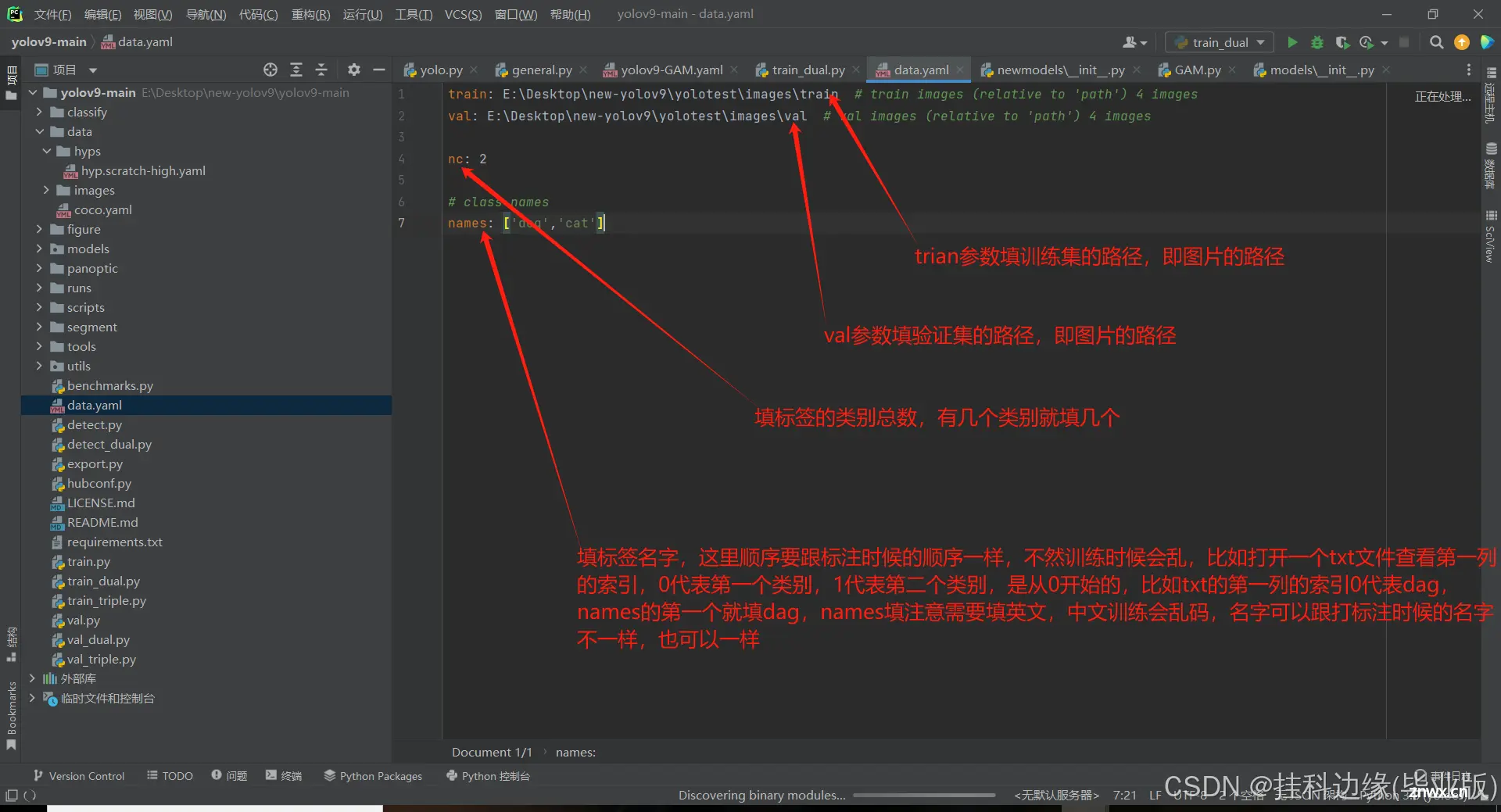Click the stop process button
The height and width of the screenshot is (812, 1501).
1404,42
